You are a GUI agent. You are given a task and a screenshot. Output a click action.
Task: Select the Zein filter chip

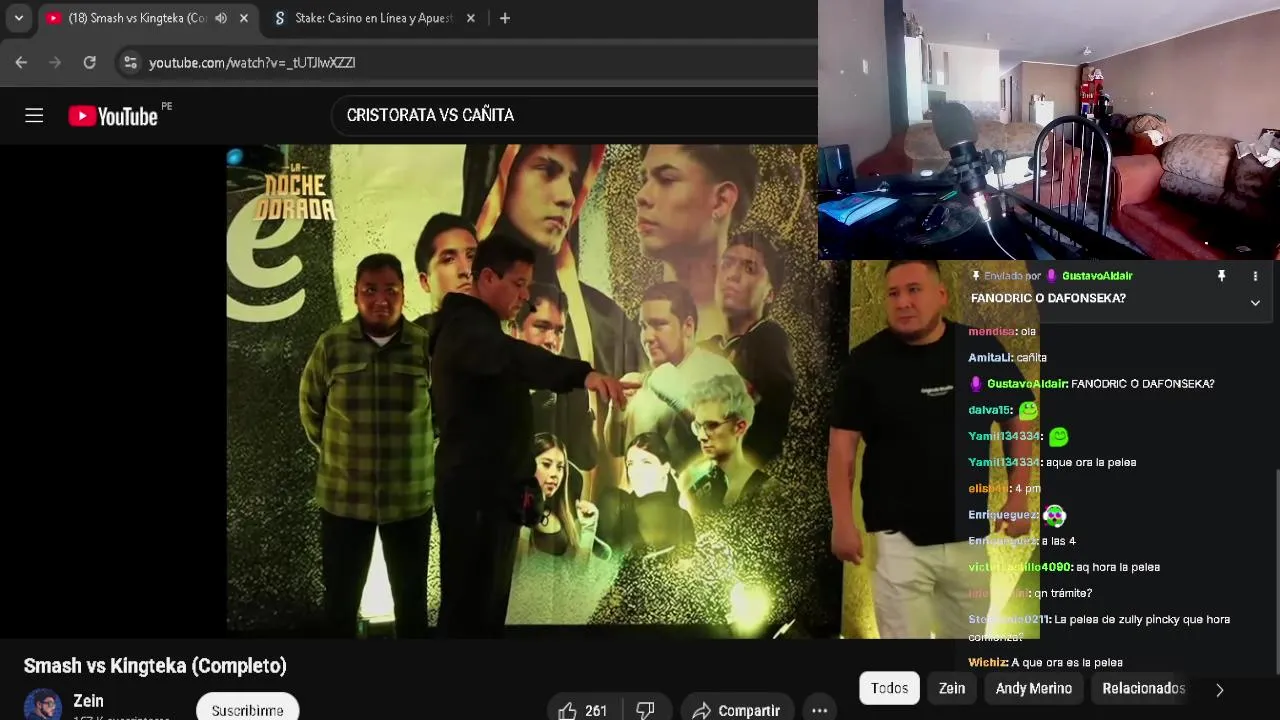coord(952,688)
